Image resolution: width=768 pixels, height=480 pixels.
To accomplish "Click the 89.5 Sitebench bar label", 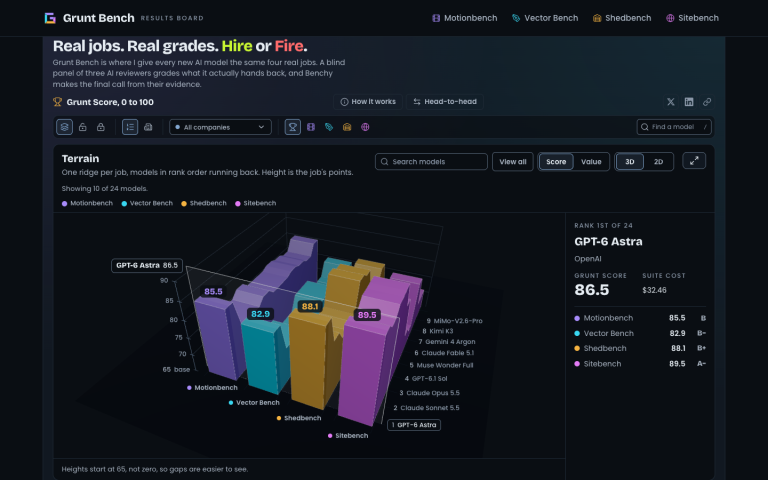I will [367, 315].
